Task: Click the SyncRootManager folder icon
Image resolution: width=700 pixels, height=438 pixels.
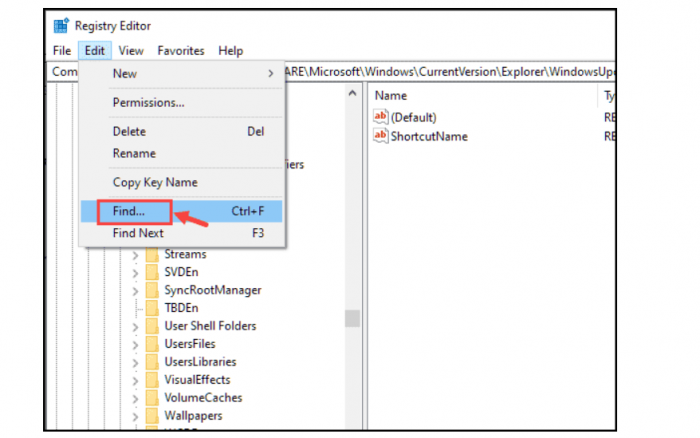Action: [x=152, y=290]
